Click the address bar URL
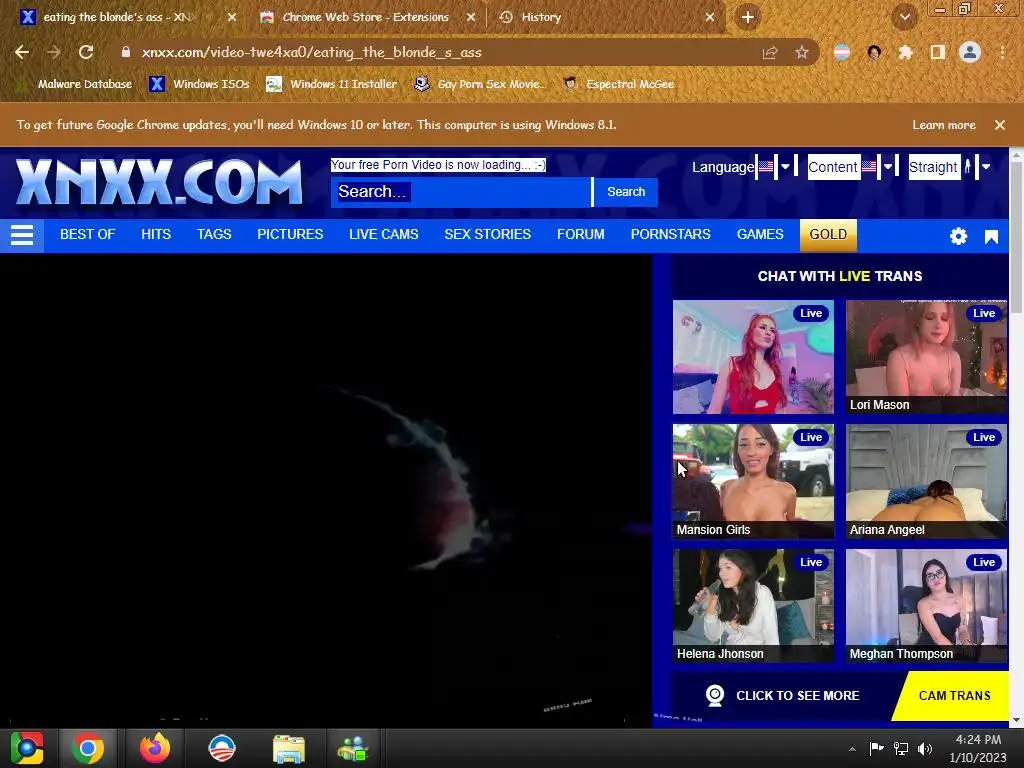1024x768 pixels. (x=312, y=52)
